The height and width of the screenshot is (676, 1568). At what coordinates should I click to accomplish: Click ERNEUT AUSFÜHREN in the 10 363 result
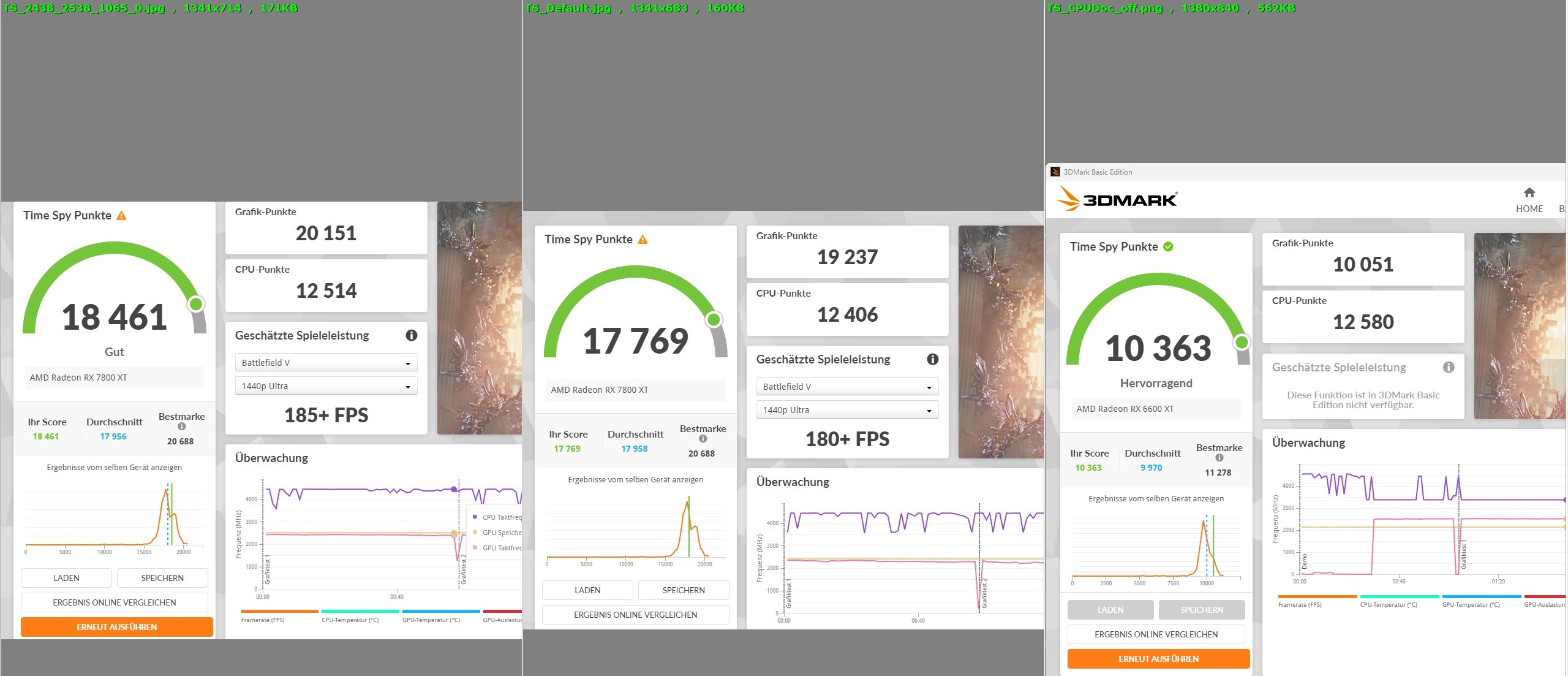(x=1159, y=659)
